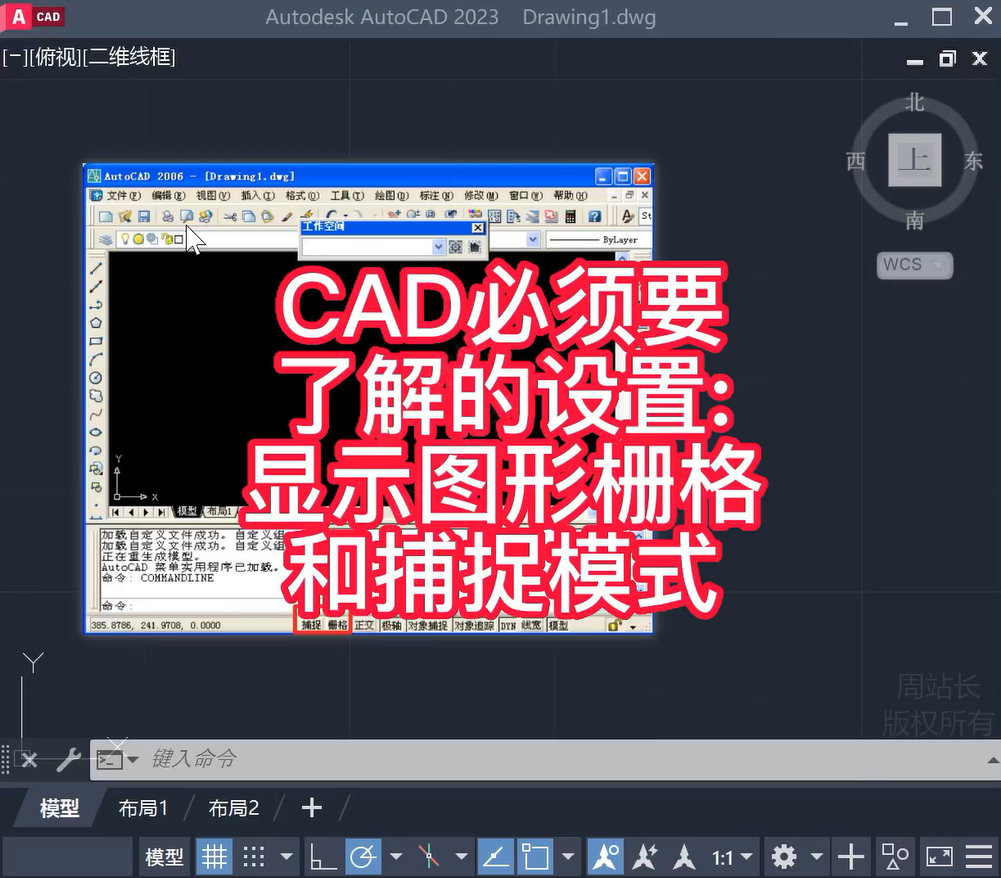Image resolution: width=1001 pixels, height=878 pixels.
Task: Click the isolate objects icon
Action: click(894, 857)
